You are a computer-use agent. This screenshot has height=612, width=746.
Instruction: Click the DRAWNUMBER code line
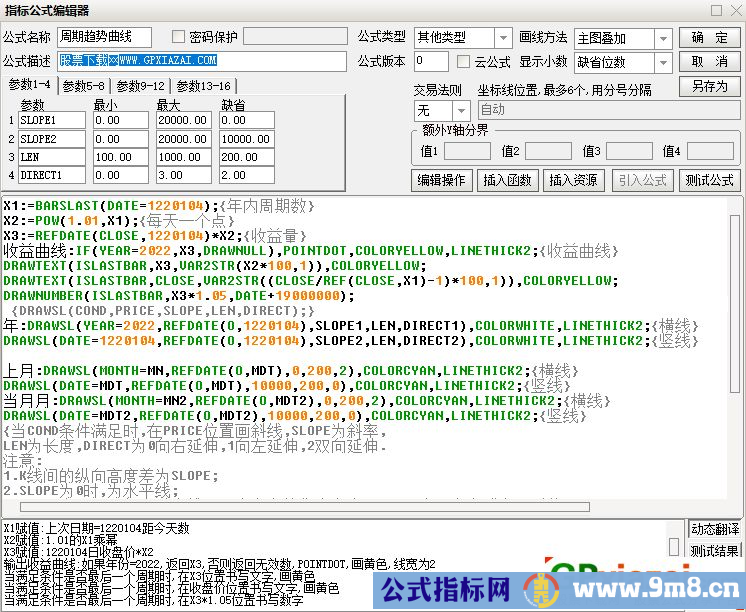(x=179, y=296)
